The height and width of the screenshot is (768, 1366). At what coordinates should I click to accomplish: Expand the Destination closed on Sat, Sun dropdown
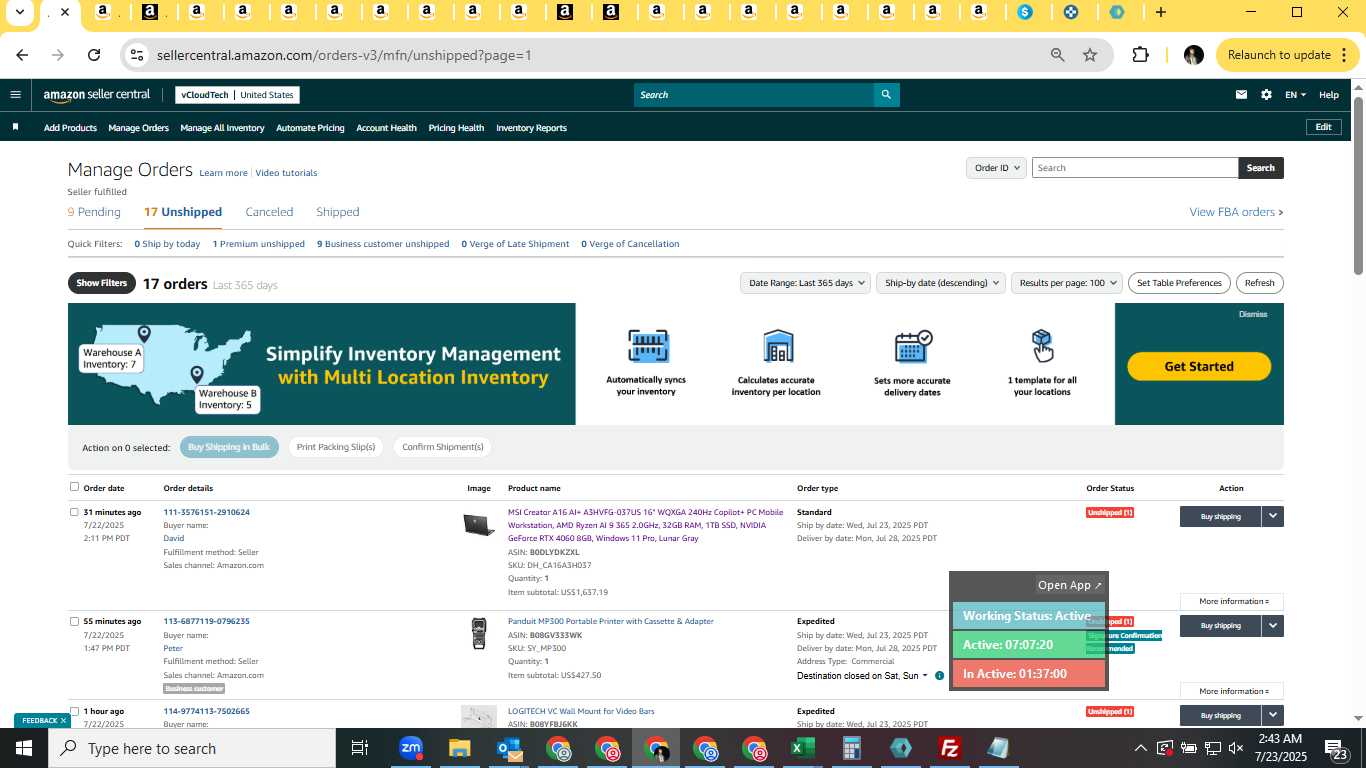[862, 676]
